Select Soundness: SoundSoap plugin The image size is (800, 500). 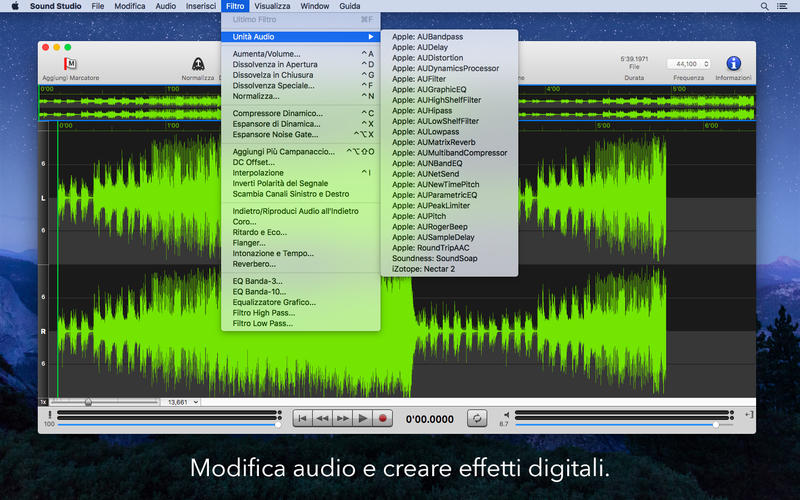(449, 258)
